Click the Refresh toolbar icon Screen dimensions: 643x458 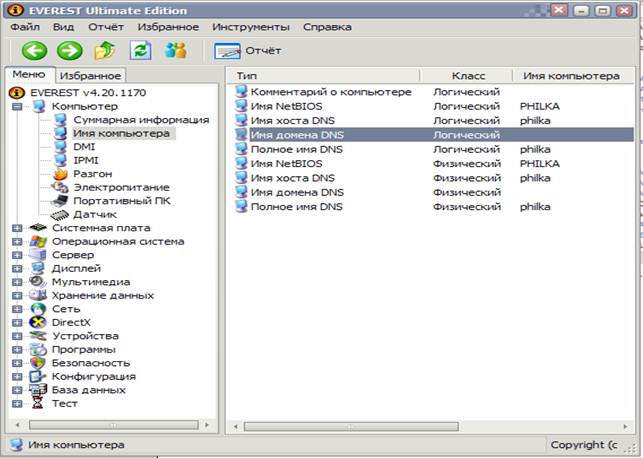coord(140,51)
